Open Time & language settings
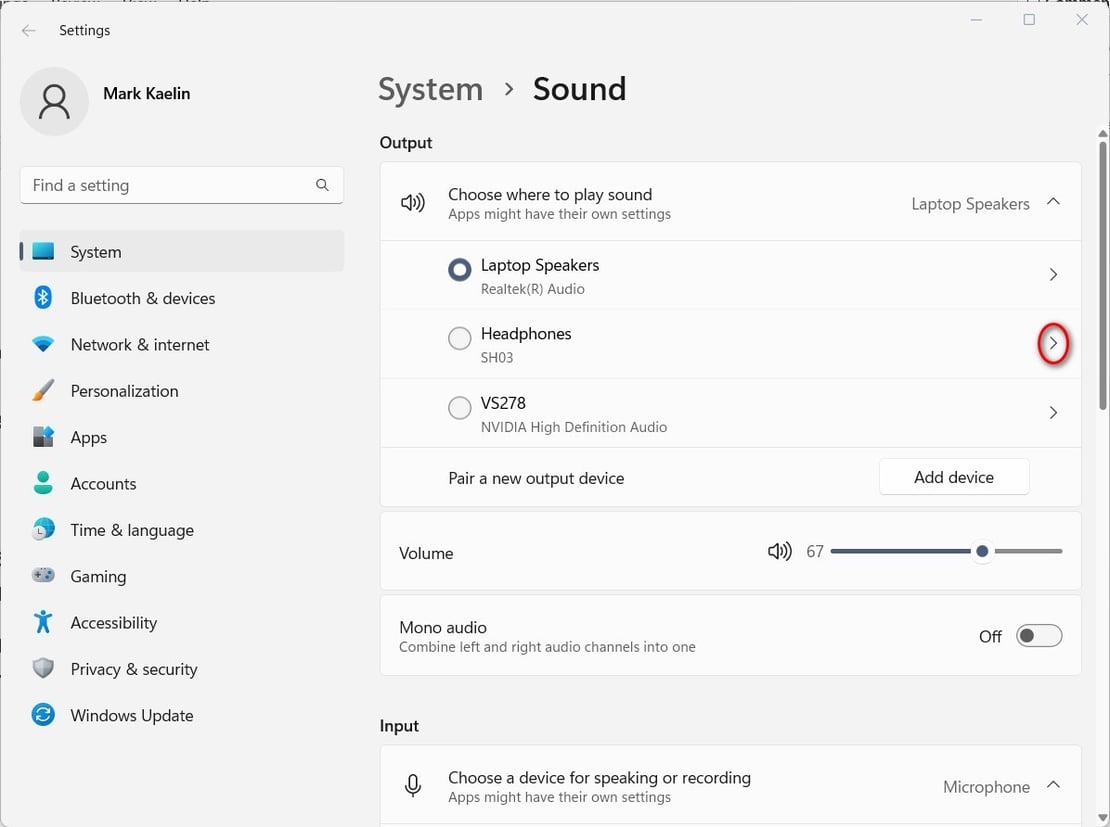The width and height of the screenshot is (1110, 827). pyautogui.click(x=182, y=530)
